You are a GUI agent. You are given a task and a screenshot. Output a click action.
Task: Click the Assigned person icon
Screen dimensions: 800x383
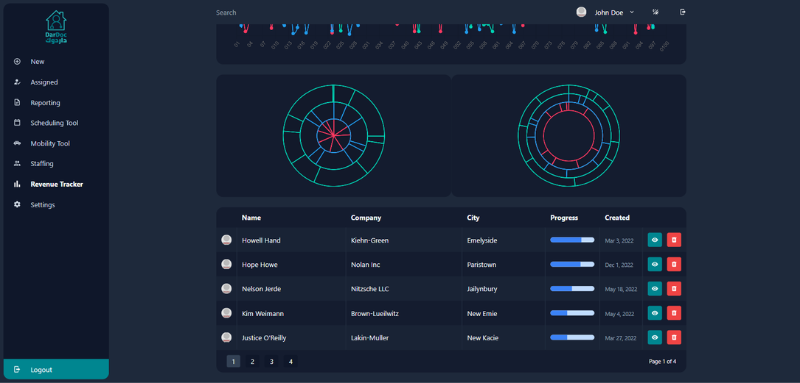(x=17, y=82)
